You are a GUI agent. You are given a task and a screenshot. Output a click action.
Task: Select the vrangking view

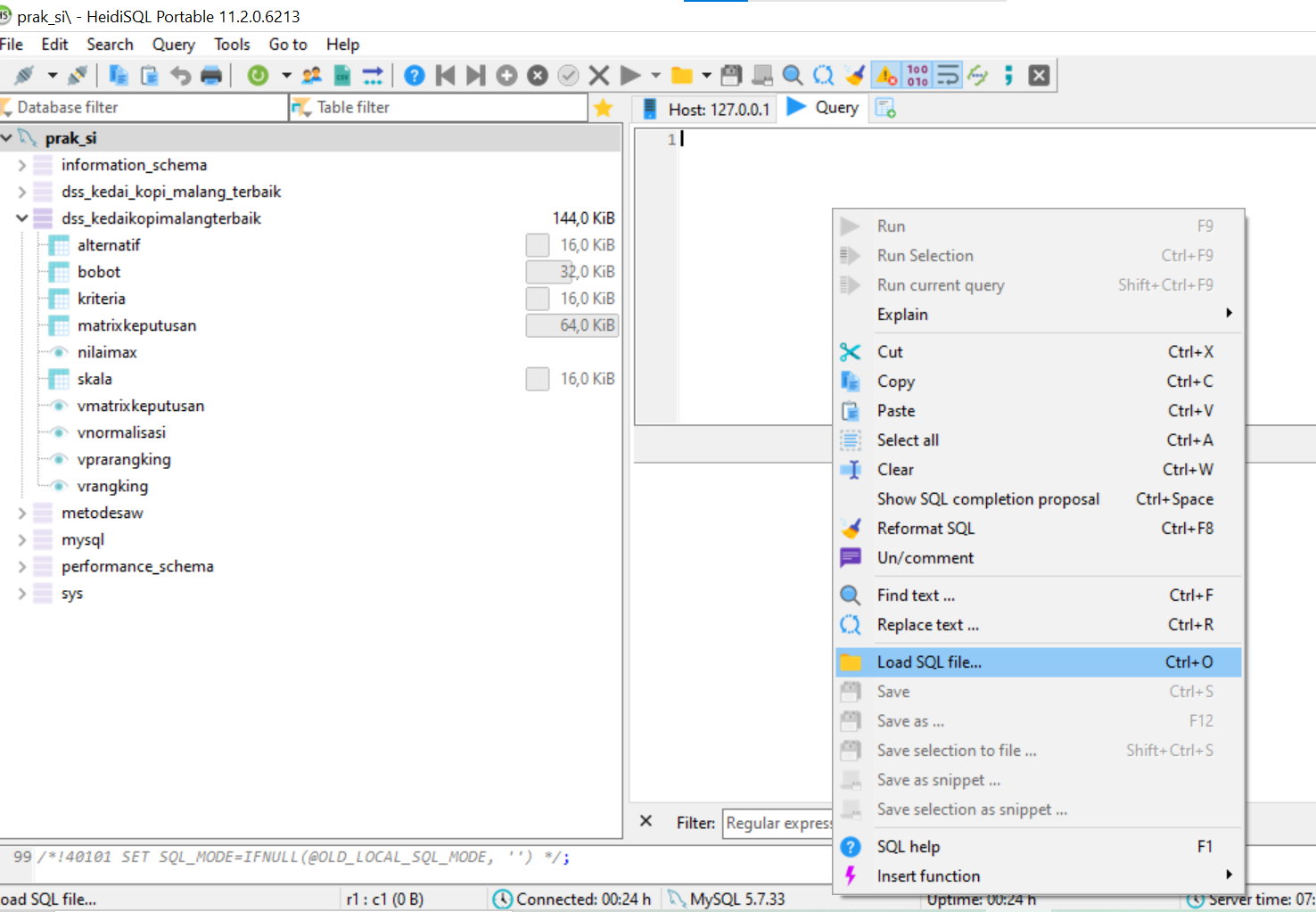point(112,486)
